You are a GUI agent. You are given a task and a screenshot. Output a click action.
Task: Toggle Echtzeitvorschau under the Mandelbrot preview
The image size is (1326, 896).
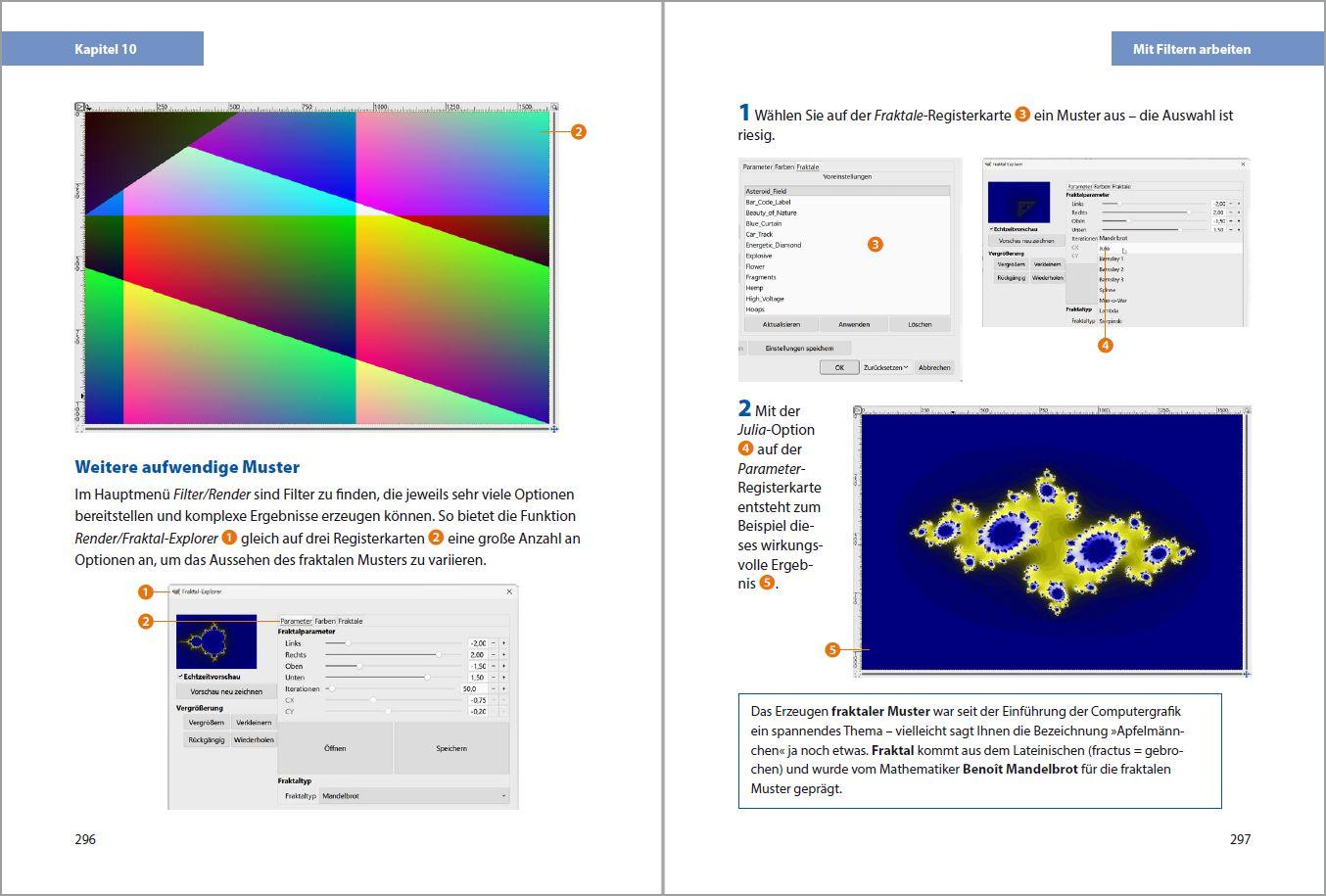[x=180, y=677]
